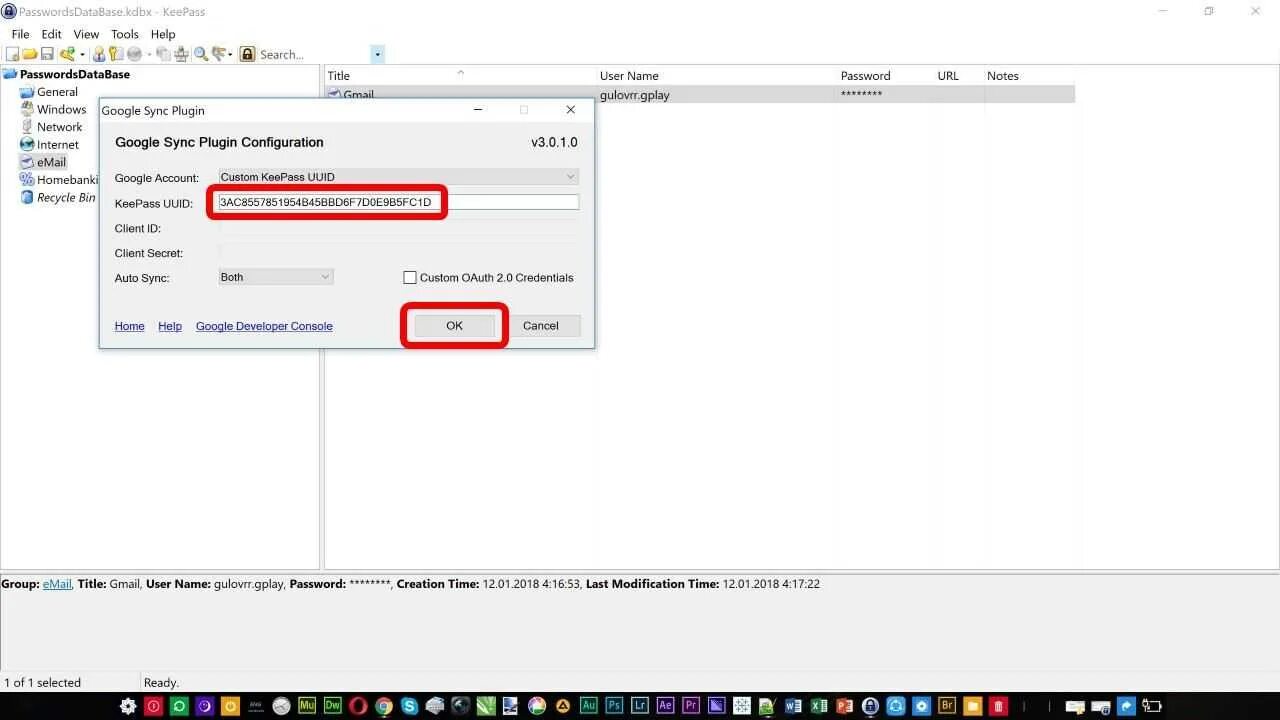Open PowerPoint from the taskbar
Screen dimensions: 1280x720
844,706
